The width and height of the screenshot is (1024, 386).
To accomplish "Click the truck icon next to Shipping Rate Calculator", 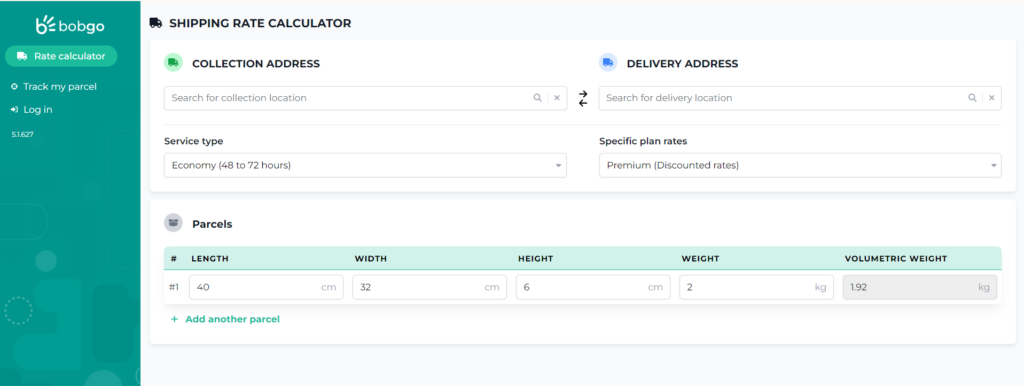I will point(156,24).
